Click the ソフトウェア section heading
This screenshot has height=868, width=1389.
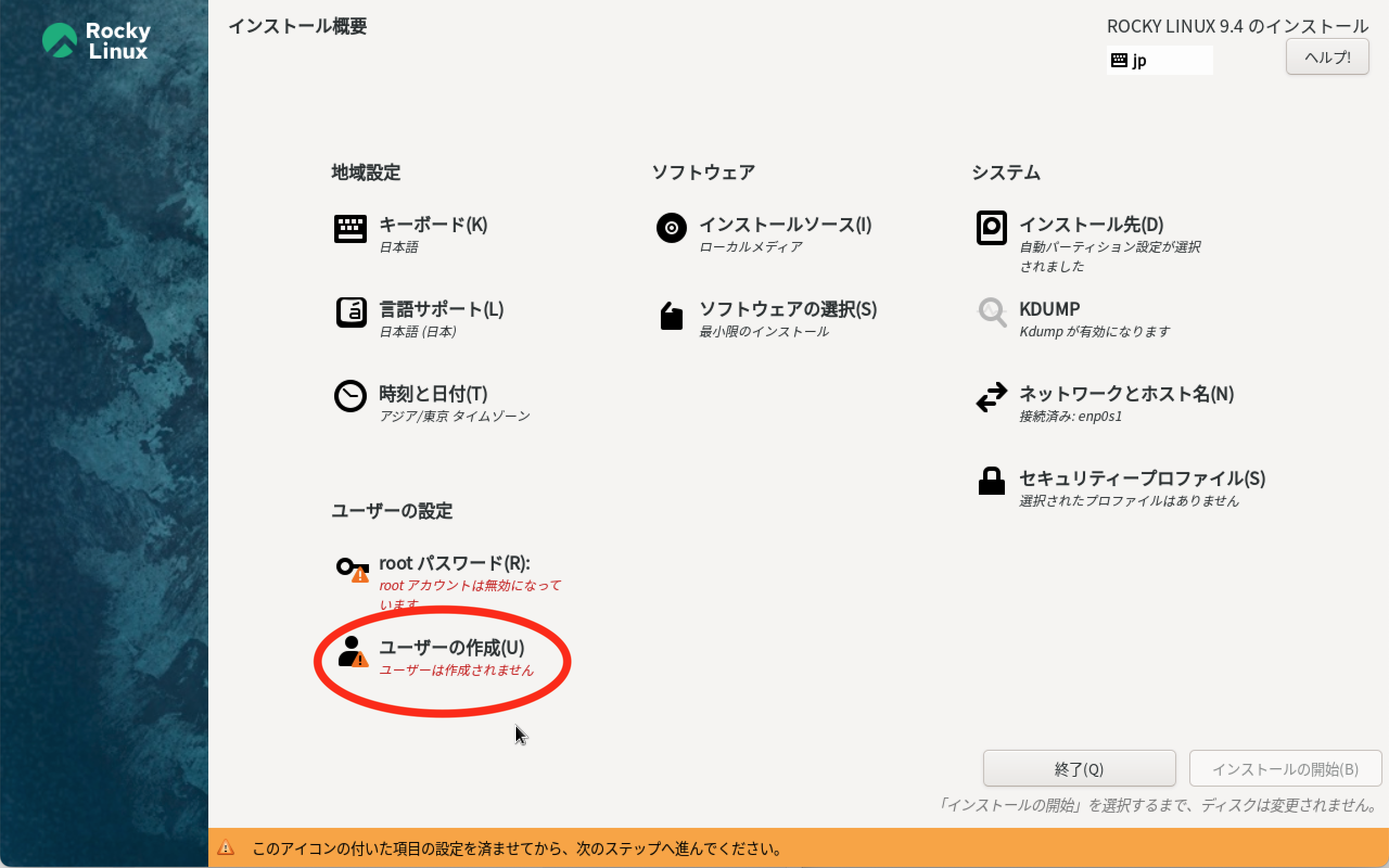(x=703, y=172)
